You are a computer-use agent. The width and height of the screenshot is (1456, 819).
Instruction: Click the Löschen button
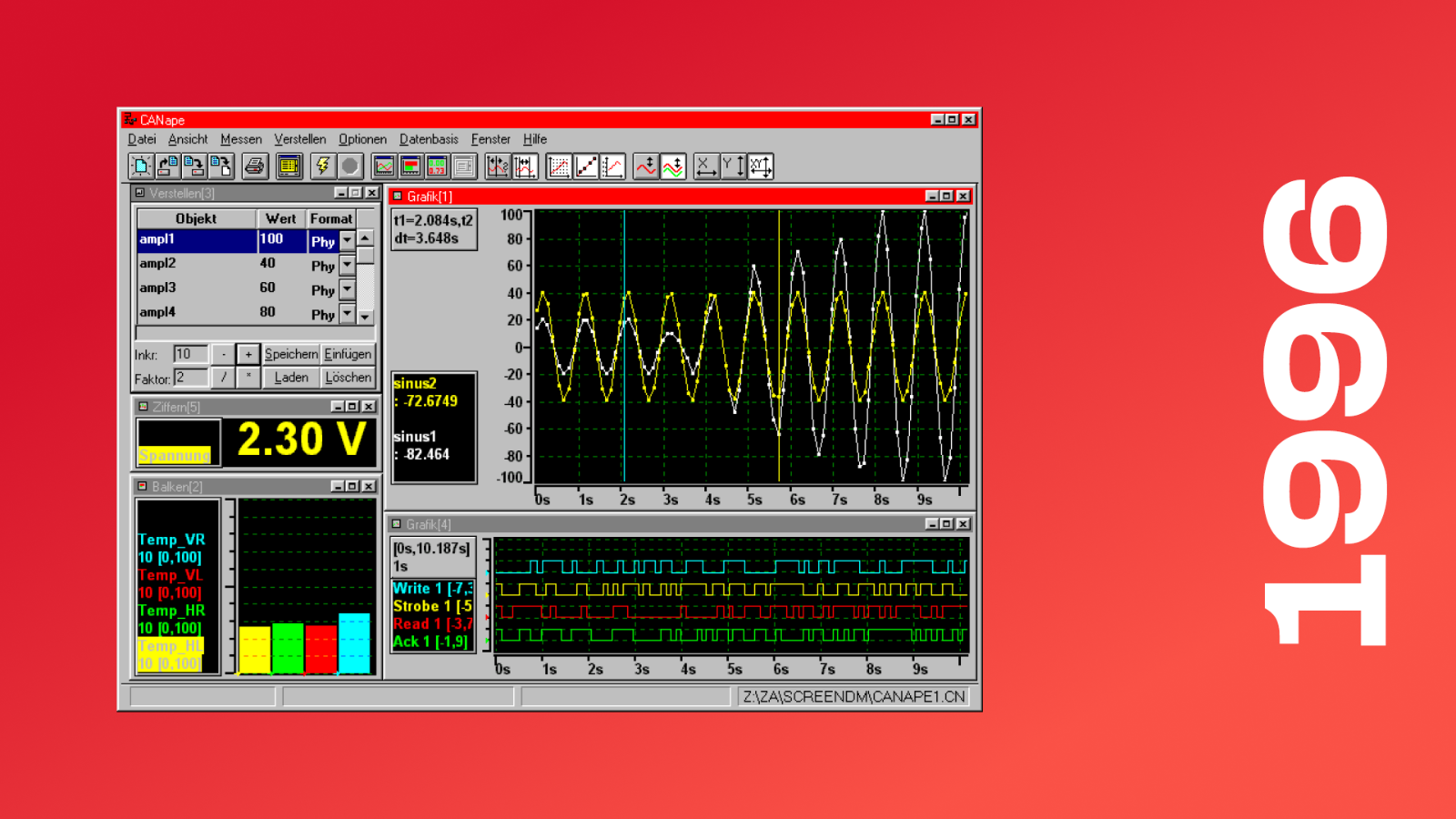pos(348,378)
